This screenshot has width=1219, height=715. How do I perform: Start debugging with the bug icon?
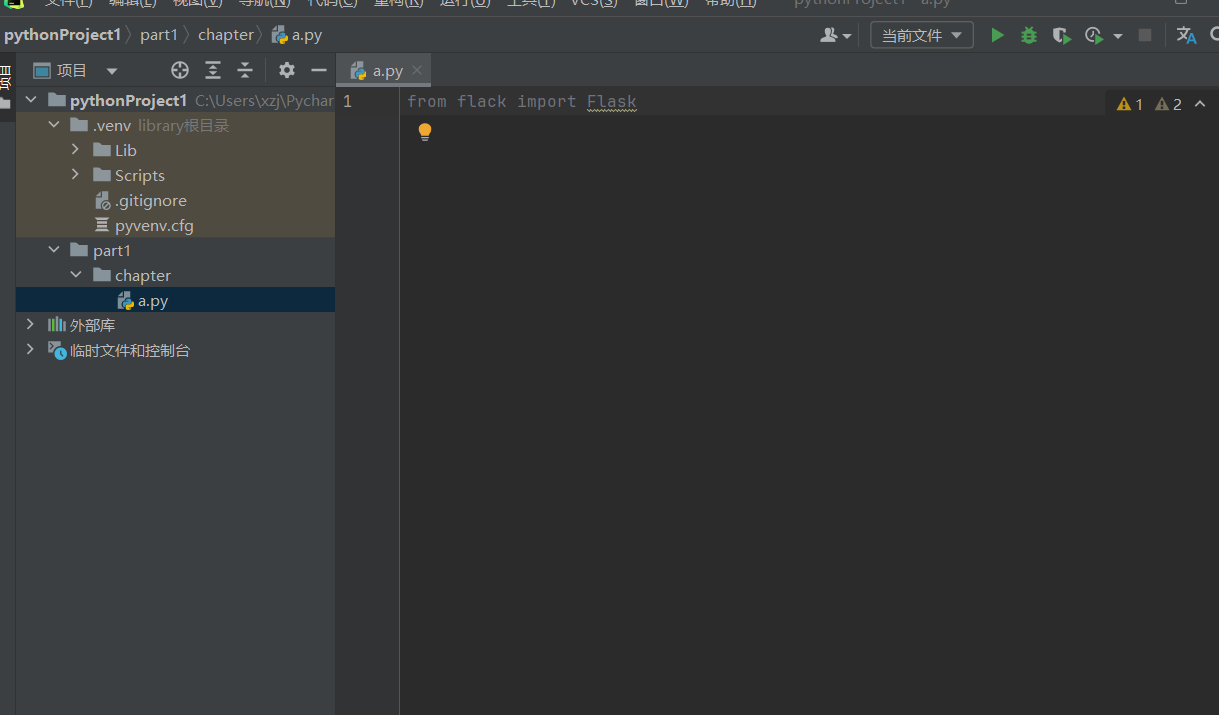click(1029, 35)
